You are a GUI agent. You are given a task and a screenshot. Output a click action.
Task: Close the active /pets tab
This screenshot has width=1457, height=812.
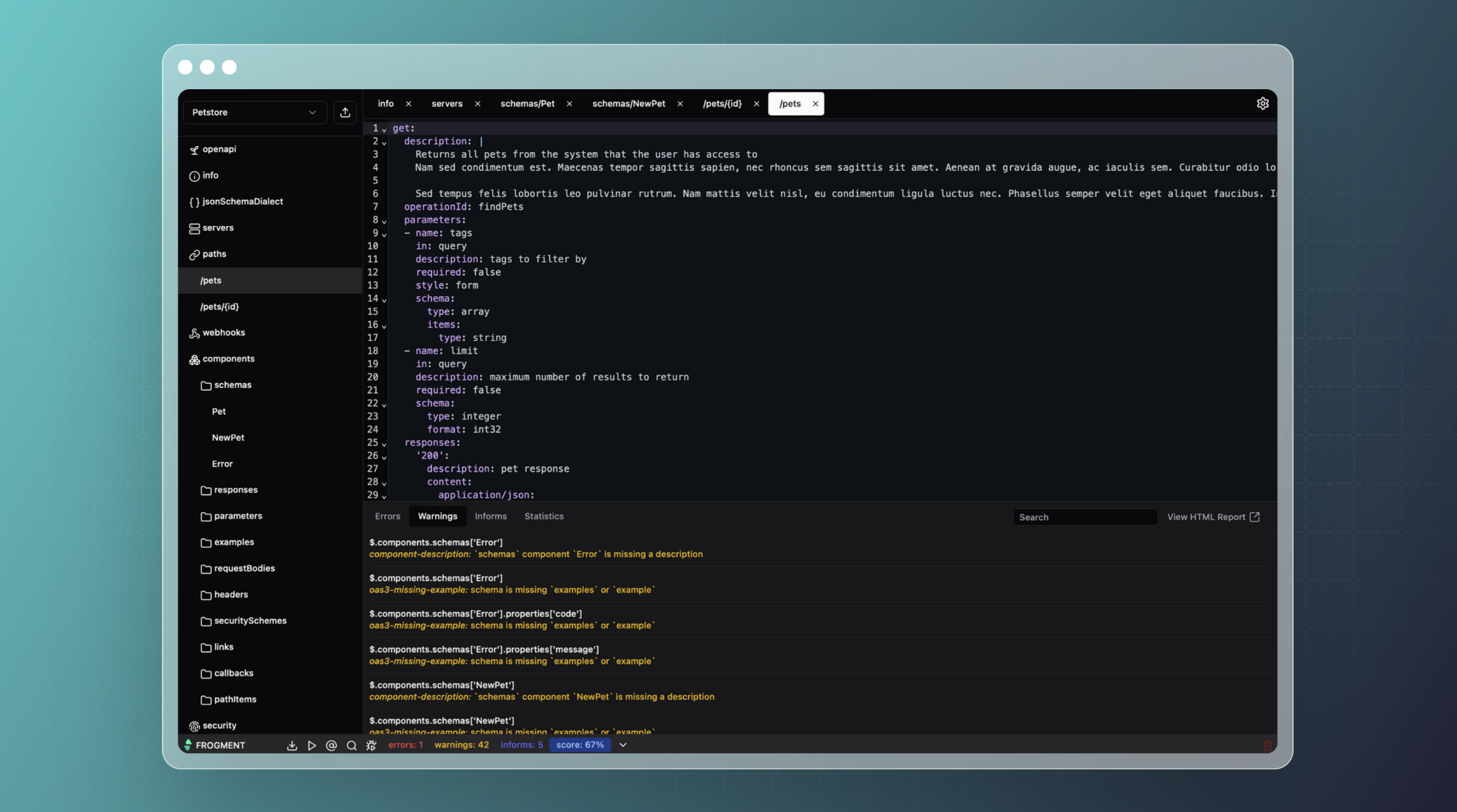[x=815, y=104]
